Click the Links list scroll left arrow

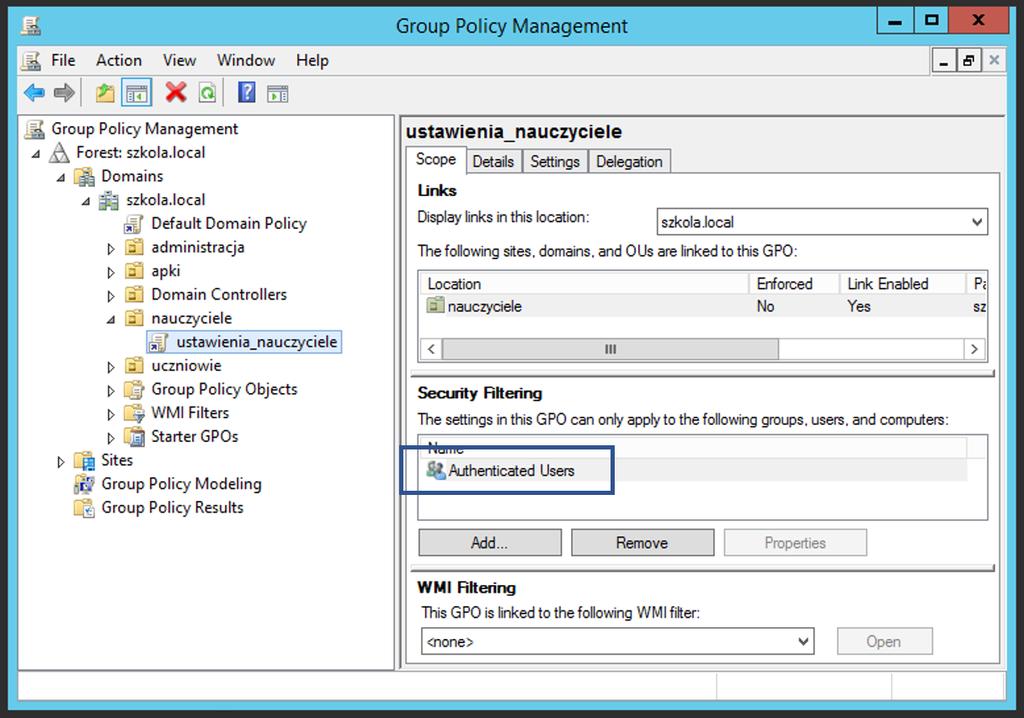[431, 349]
